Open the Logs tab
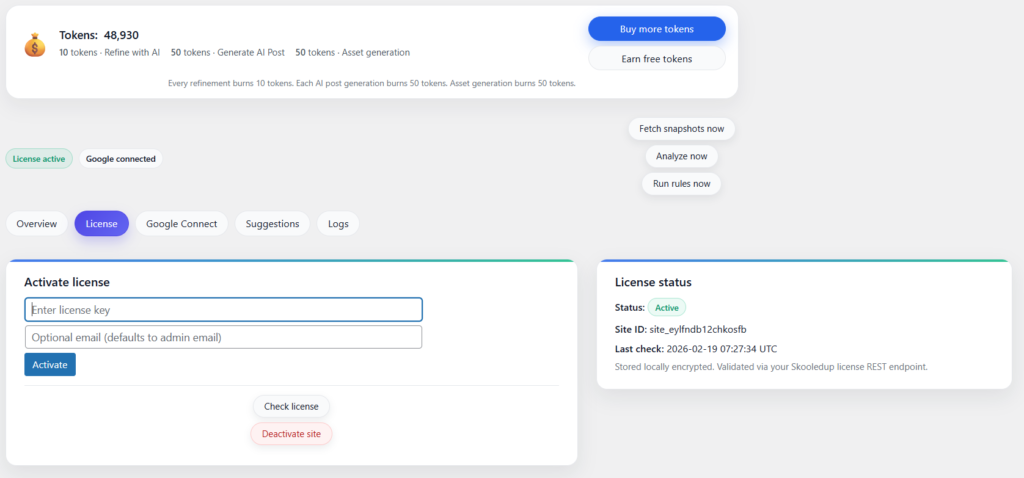This screenshot has width=1024, height=478. [338, 224]
